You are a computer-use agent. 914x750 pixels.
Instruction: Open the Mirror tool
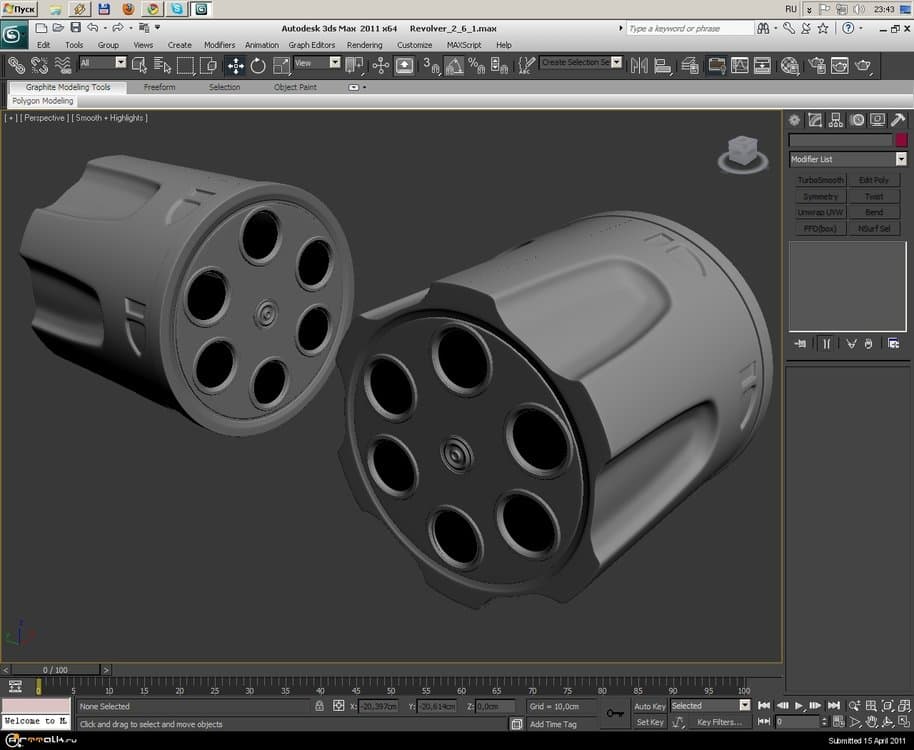click(640, 66)
